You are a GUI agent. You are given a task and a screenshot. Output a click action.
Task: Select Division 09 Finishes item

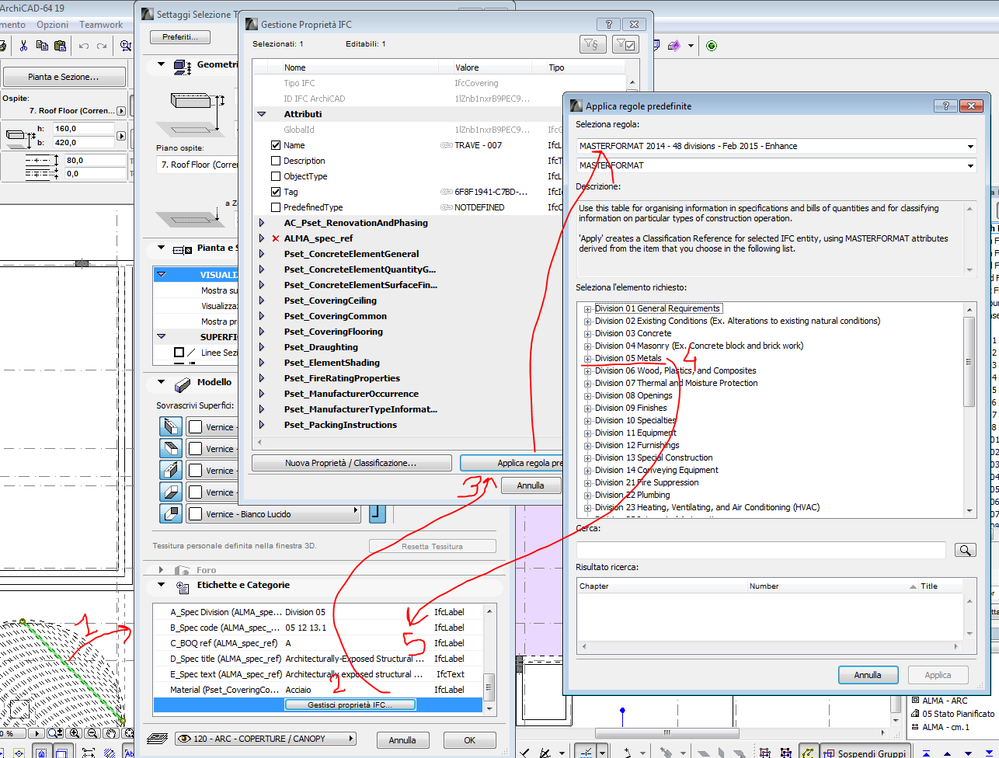tap(631, 408)
